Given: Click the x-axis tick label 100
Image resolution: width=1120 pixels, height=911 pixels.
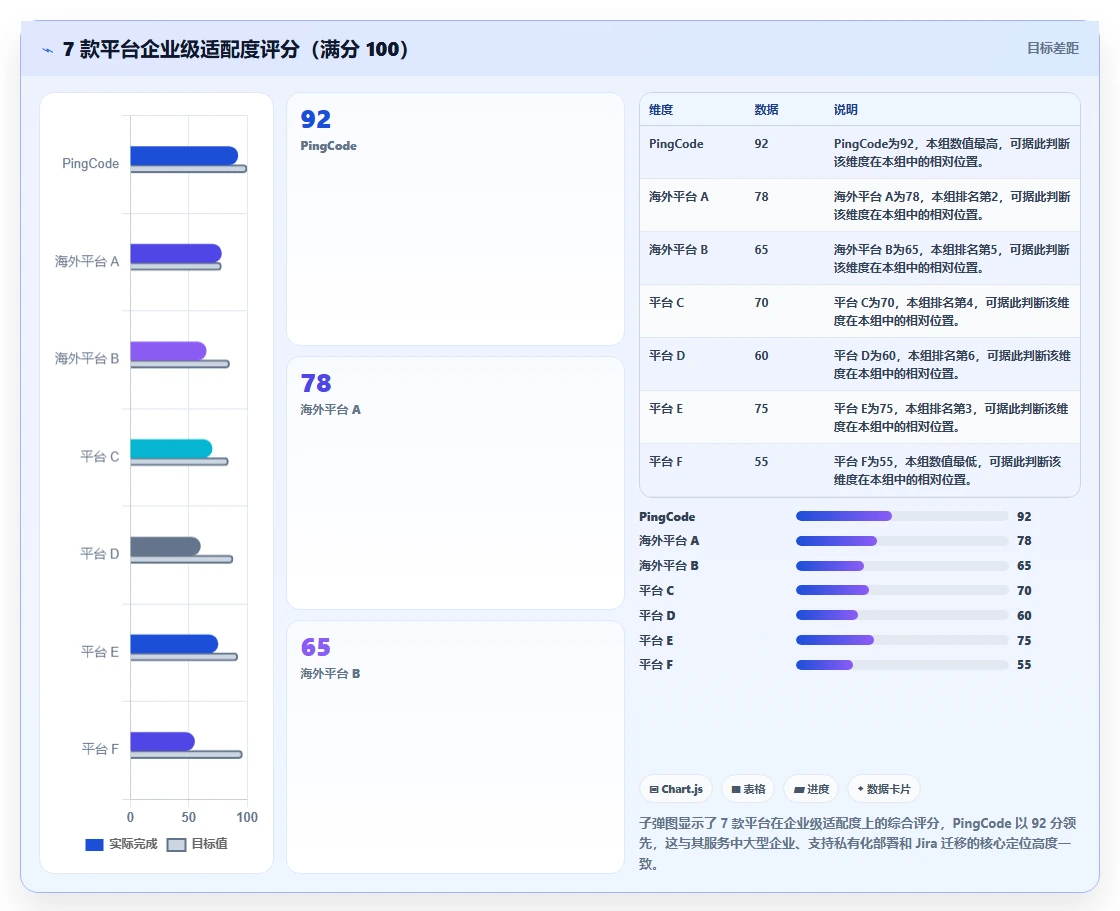Looking at the screenshot, I should click(x=247, y=817).
